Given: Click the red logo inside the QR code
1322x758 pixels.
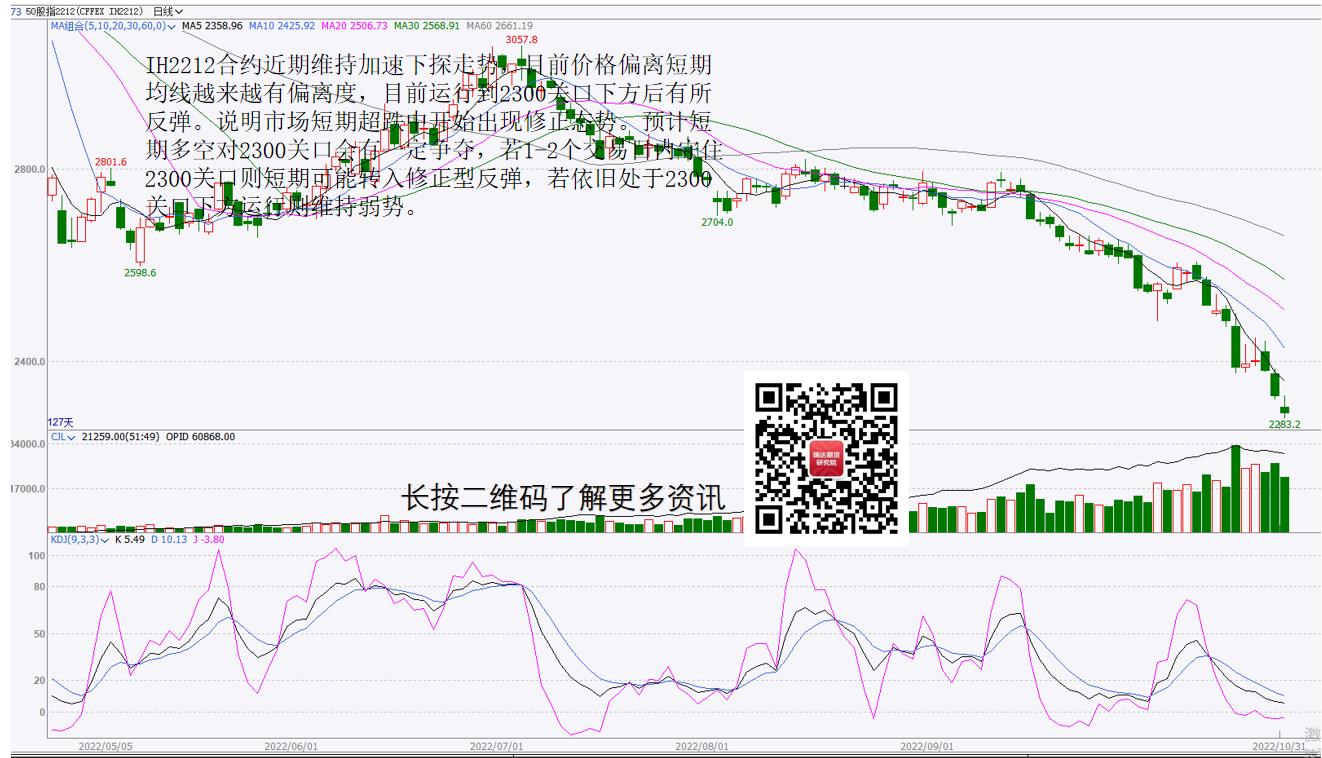Looking at the screenshot, I should pyautogui.click(x=826, y=457).
